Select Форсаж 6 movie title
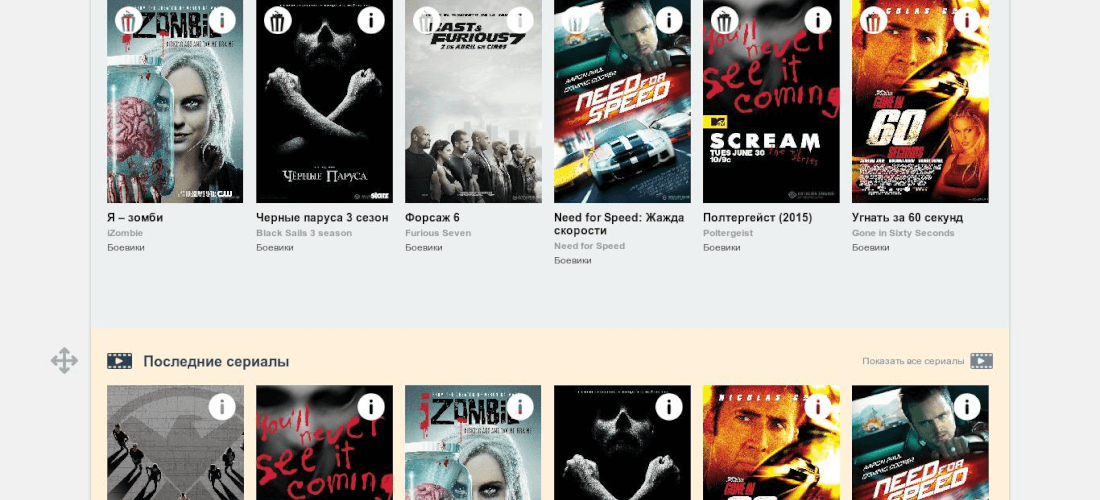1100x500 pixels. coord(432,218)
